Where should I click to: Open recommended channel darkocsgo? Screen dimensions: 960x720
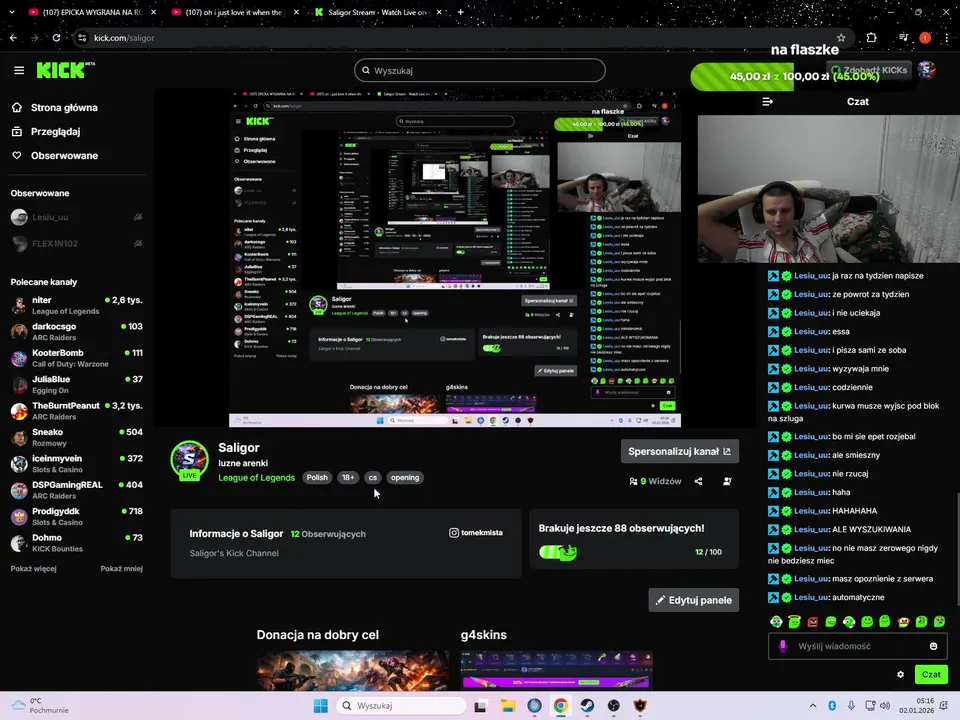(x=77, y=331)
